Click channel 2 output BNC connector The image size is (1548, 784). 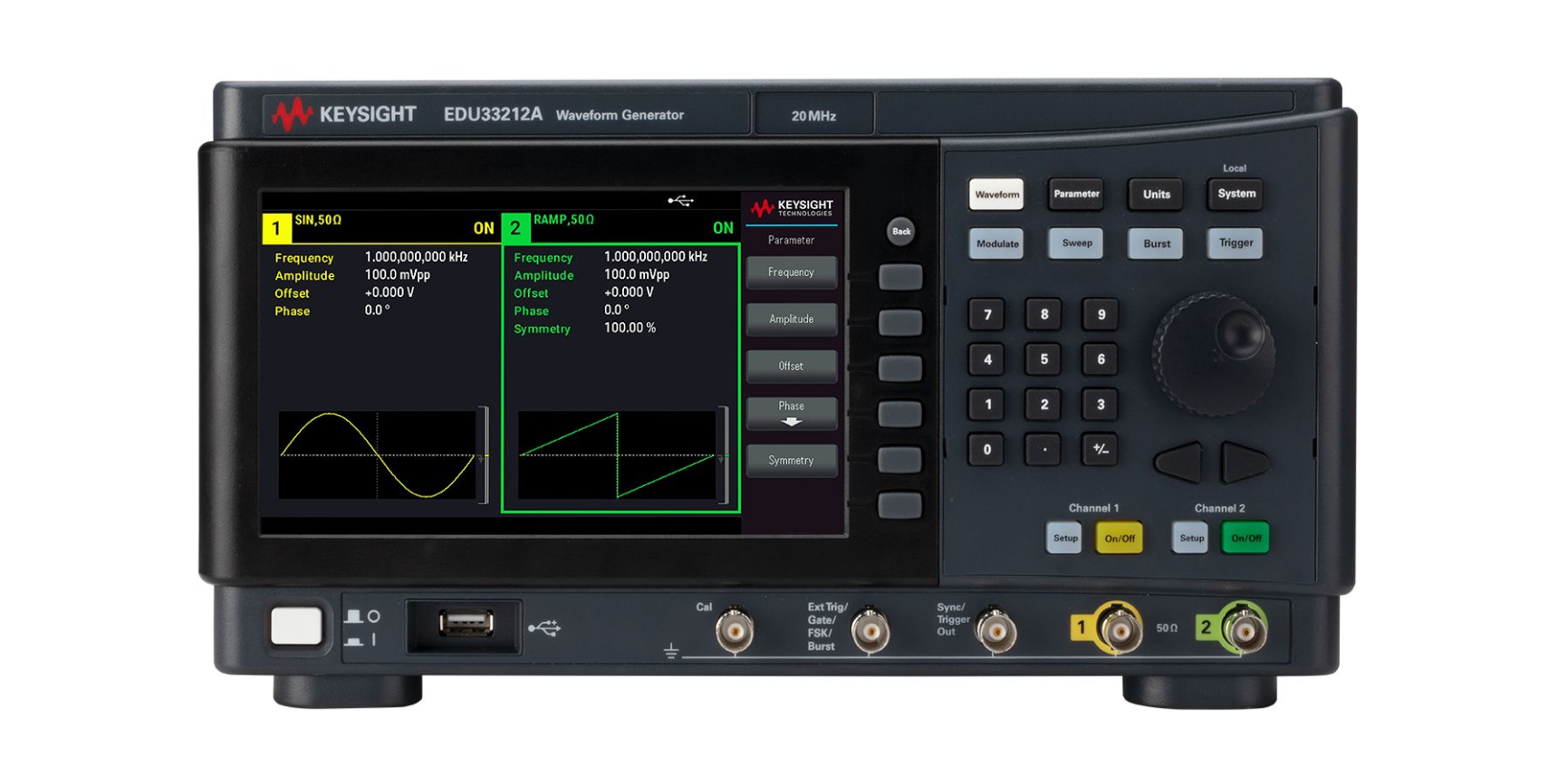click(1244, 628)
